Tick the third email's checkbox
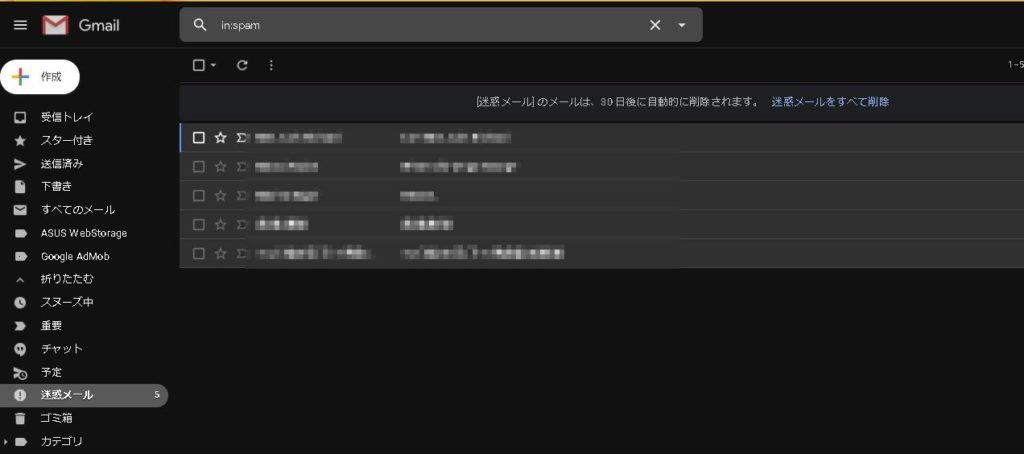Screen dimensions: 1024x454 pos(199,196)
